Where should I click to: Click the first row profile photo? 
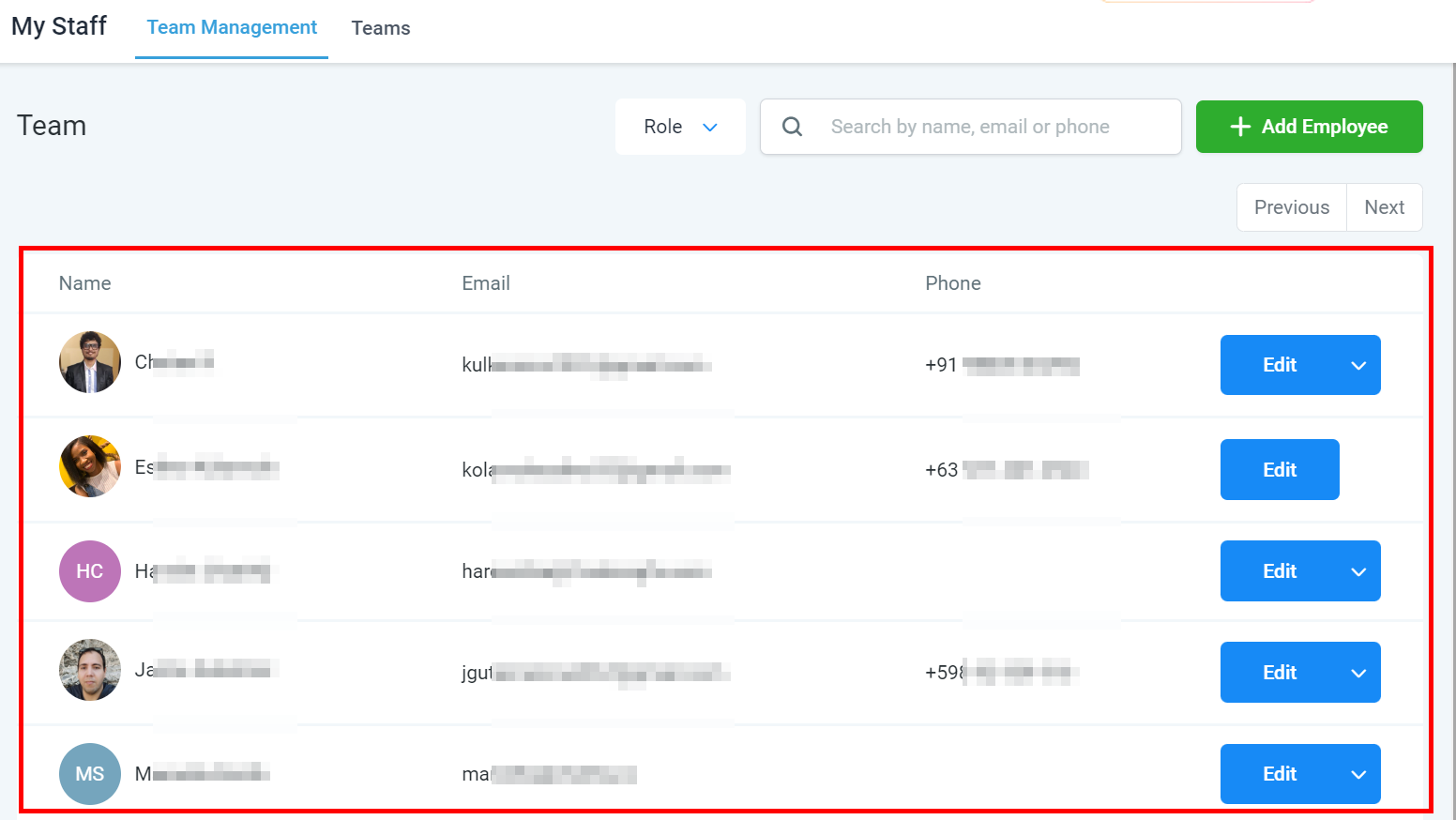pyautogui.click(x=90, y=362)
